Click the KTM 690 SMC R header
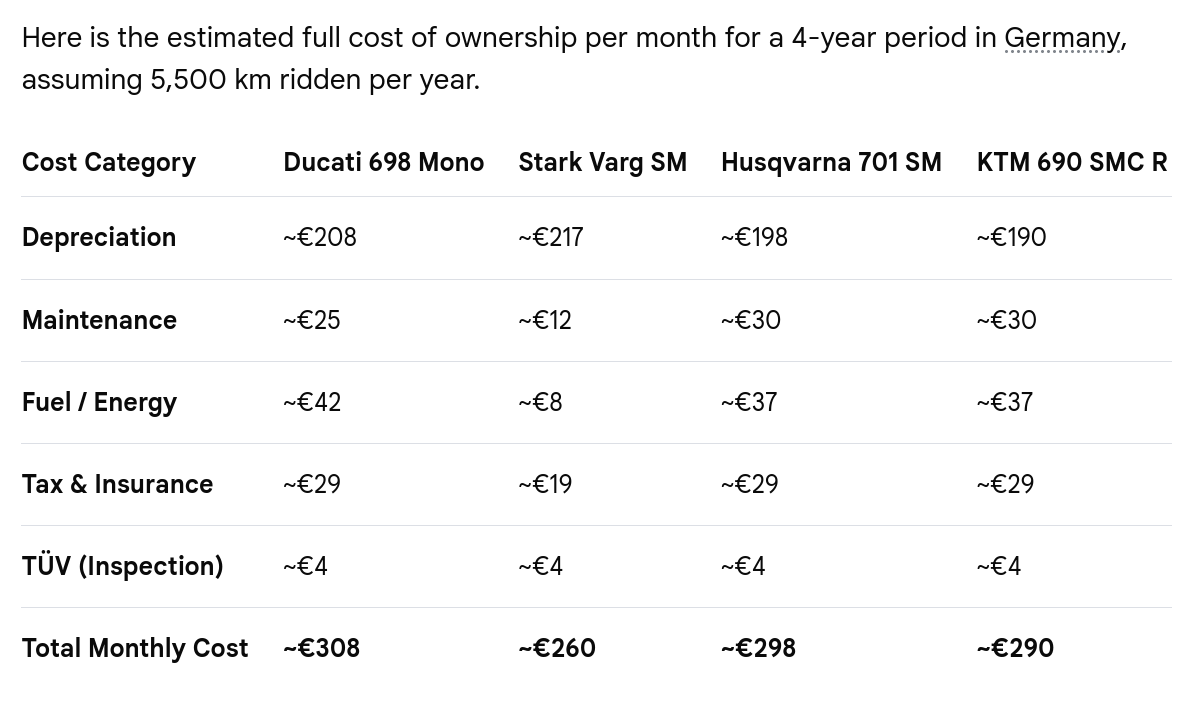Screen dimensions: 1192x701 tap(1072, 162)
